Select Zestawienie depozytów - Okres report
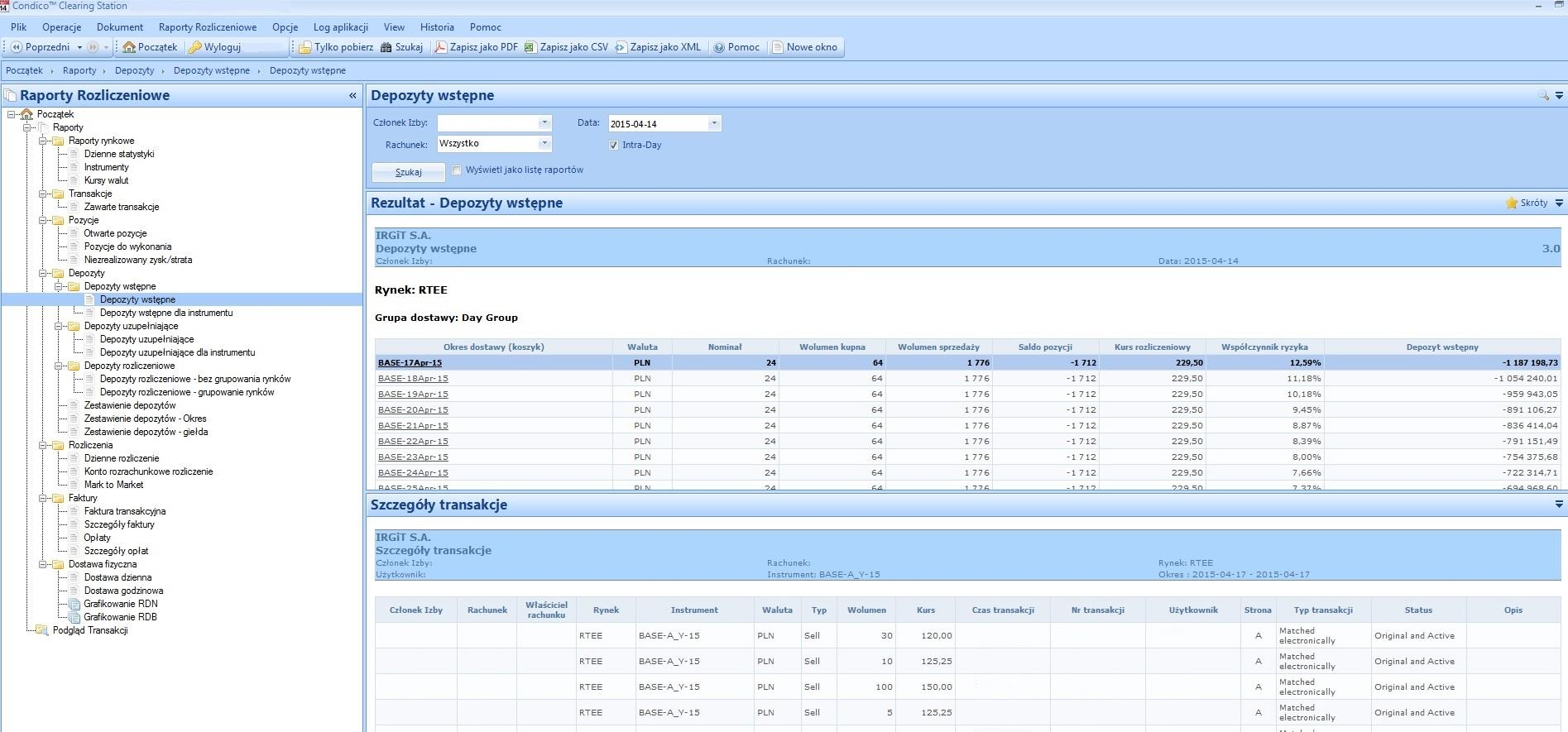The height and width of the screenshot is (732, 1568). (x=145, y=419)
